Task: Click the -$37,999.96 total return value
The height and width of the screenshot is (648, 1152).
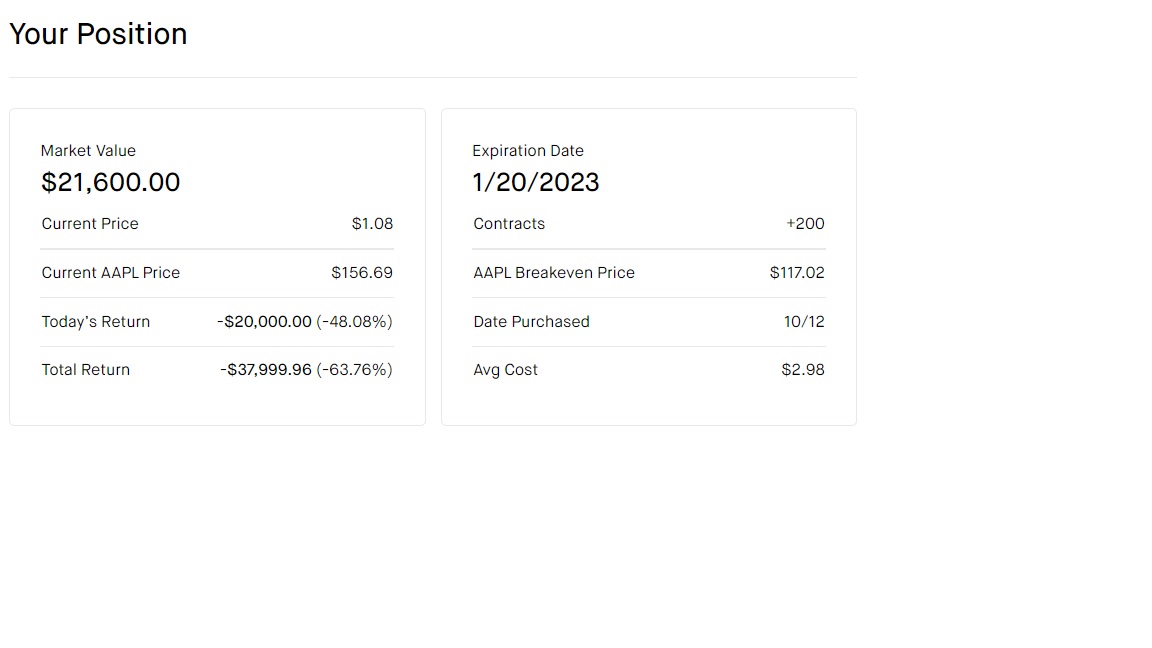Action: coord(266,370)
